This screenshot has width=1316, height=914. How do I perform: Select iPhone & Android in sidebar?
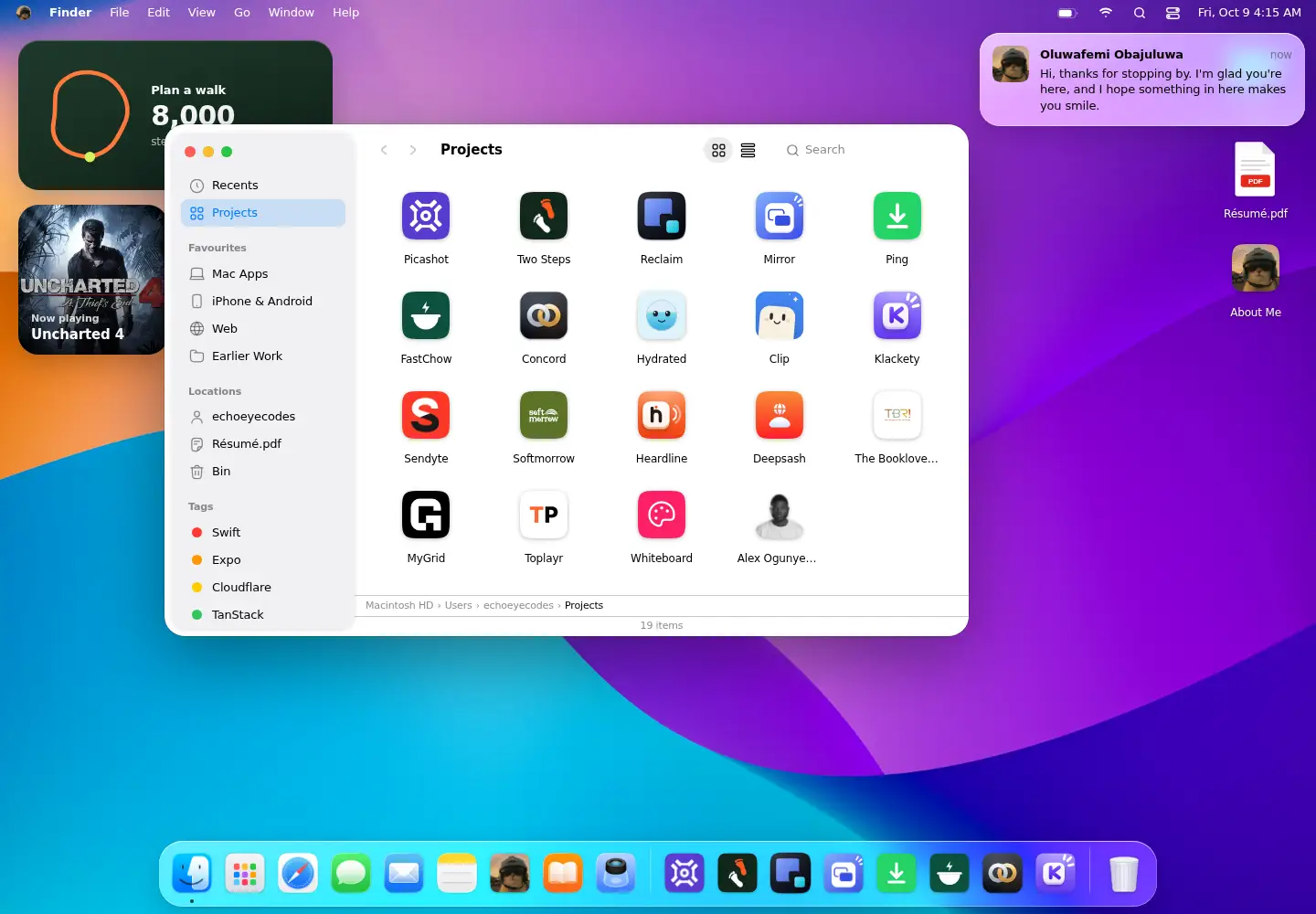tap(263, 302)
